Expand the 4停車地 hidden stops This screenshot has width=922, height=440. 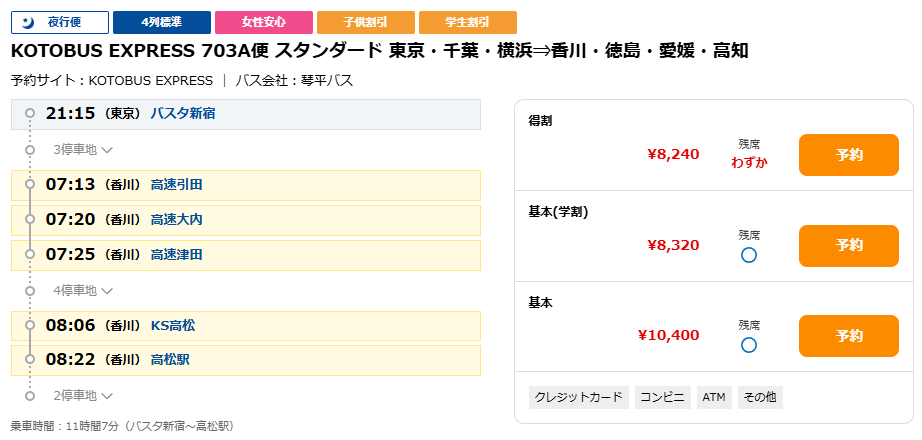point(83,291)
